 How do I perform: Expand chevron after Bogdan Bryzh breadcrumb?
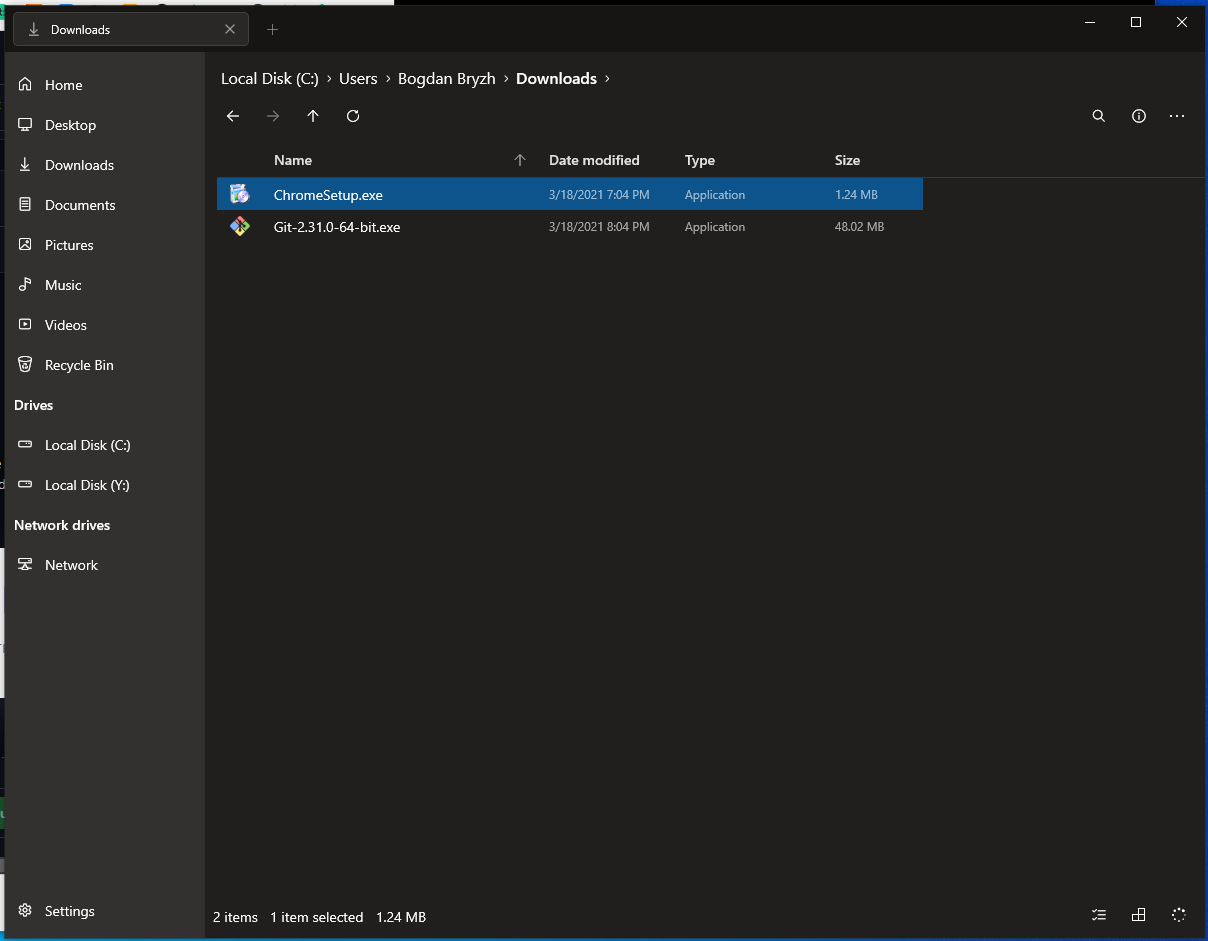506,79
